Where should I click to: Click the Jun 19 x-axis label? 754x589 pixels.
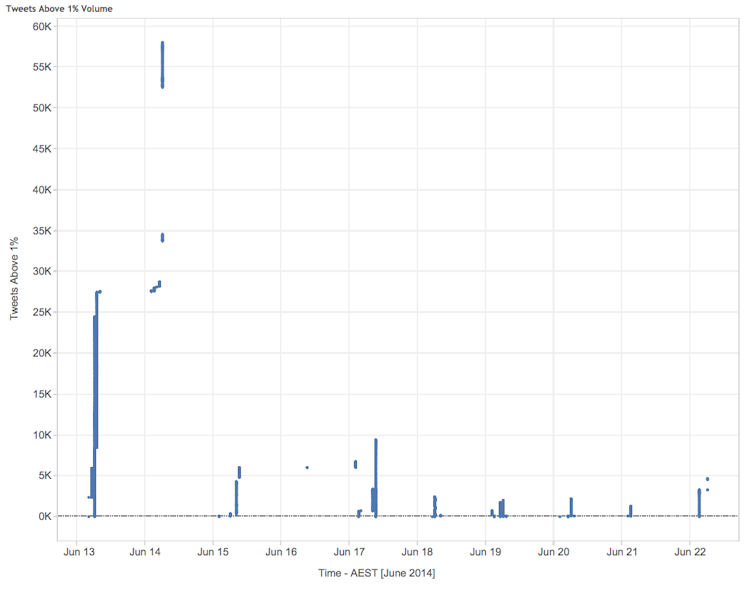click(x=486, y=552)
